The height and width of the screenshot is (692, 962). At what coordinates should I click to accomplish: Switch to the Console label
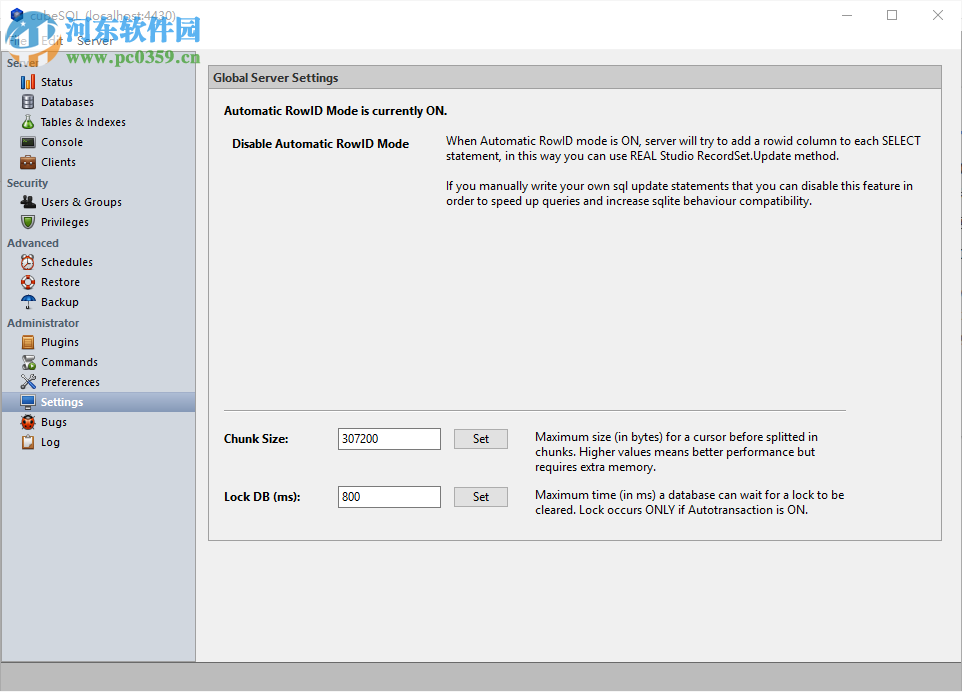(62, 142)
